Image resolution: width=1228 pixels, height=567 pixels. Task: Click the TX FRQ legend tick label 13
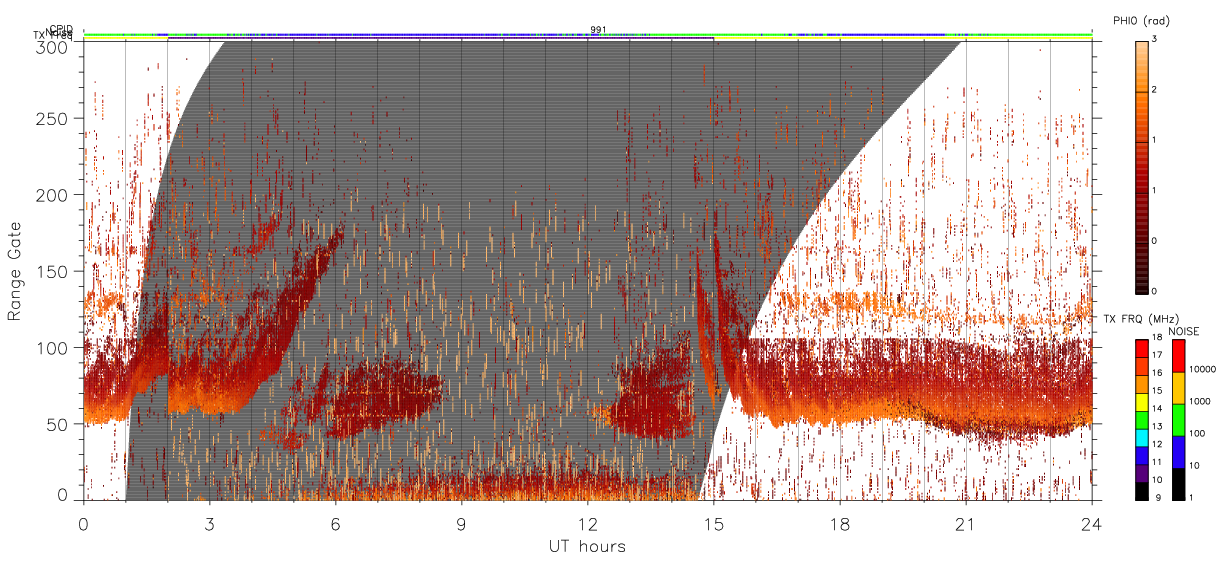click(x=1157, y=427)
